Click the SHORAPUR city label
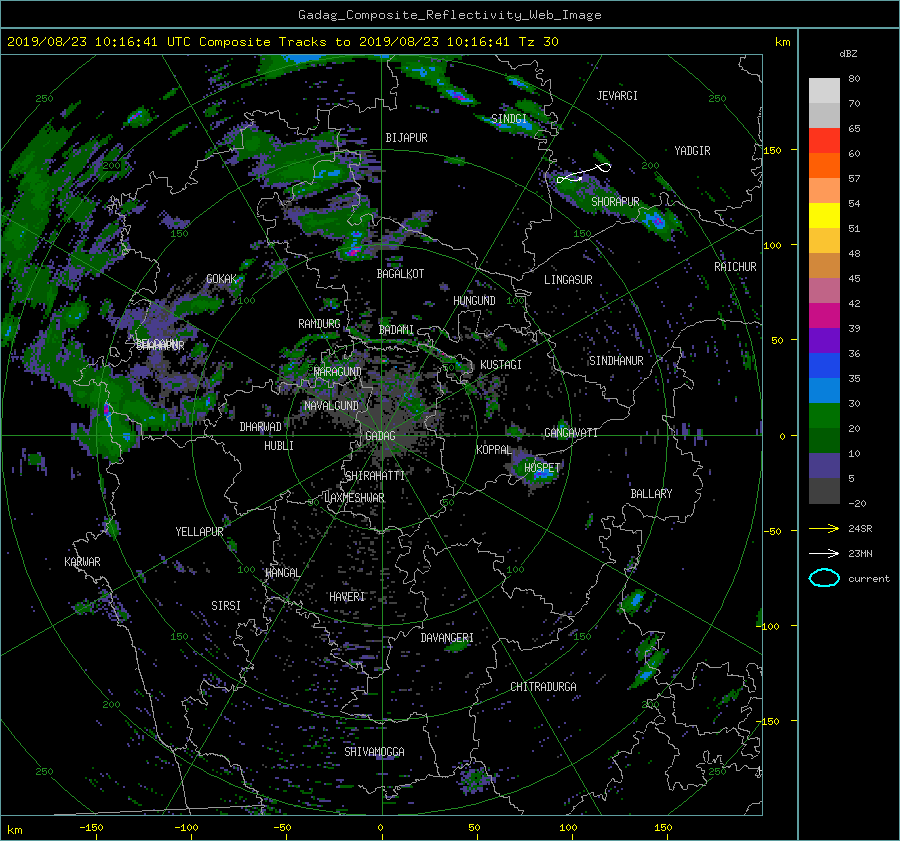The width and height of the screenshot is (900, 841). [615, 202]
